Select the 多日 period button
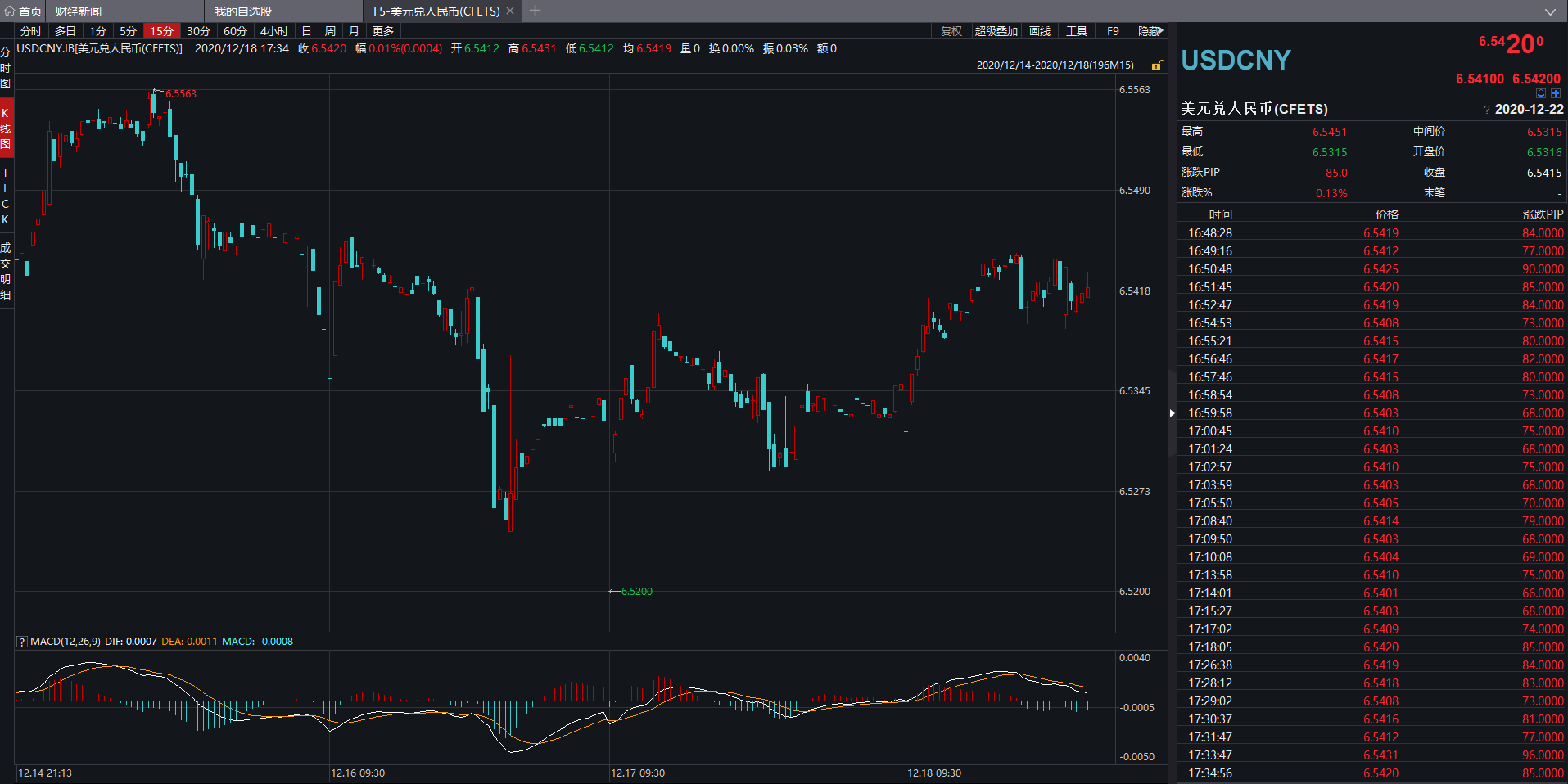This screenshot has width=1568, height=784. 65,31
